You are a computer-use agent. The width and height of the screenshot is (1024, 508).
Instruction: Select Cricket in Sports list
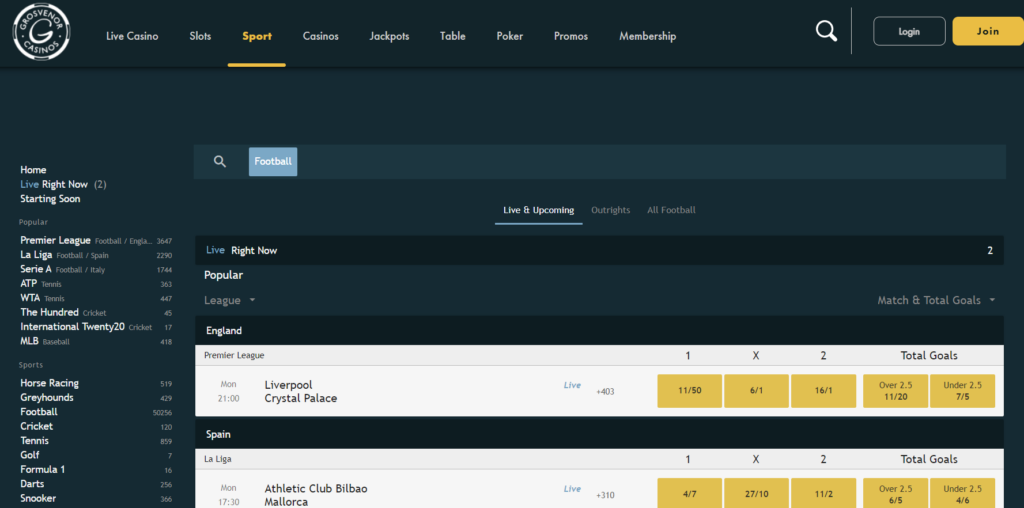coord(96,426)
